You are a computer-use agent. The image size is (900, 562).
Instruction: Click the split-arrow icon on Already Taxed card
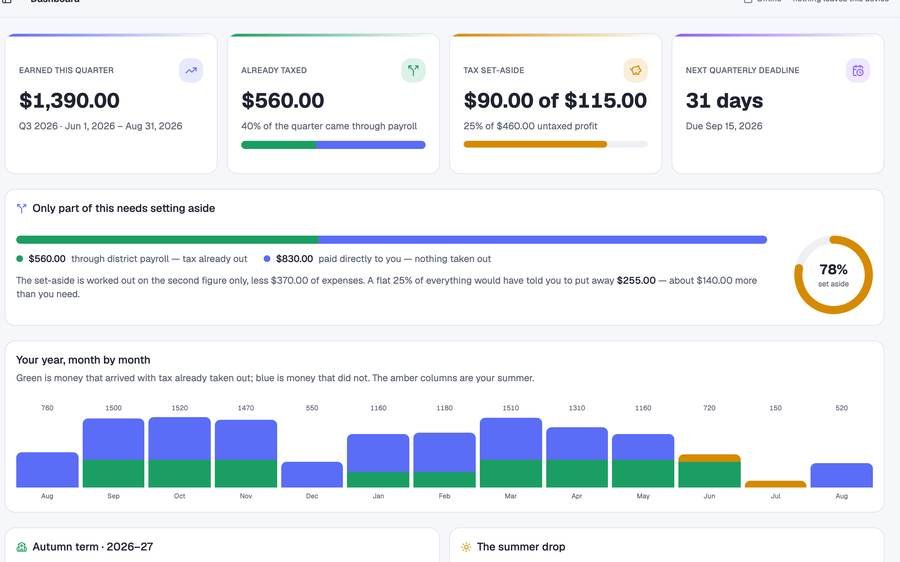point(413,71)
